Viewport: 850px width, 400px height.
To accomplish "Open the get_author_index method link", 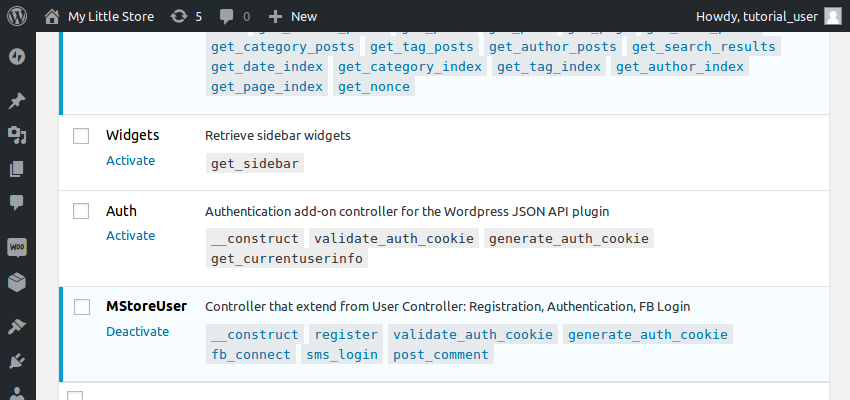I will (680, 67).
